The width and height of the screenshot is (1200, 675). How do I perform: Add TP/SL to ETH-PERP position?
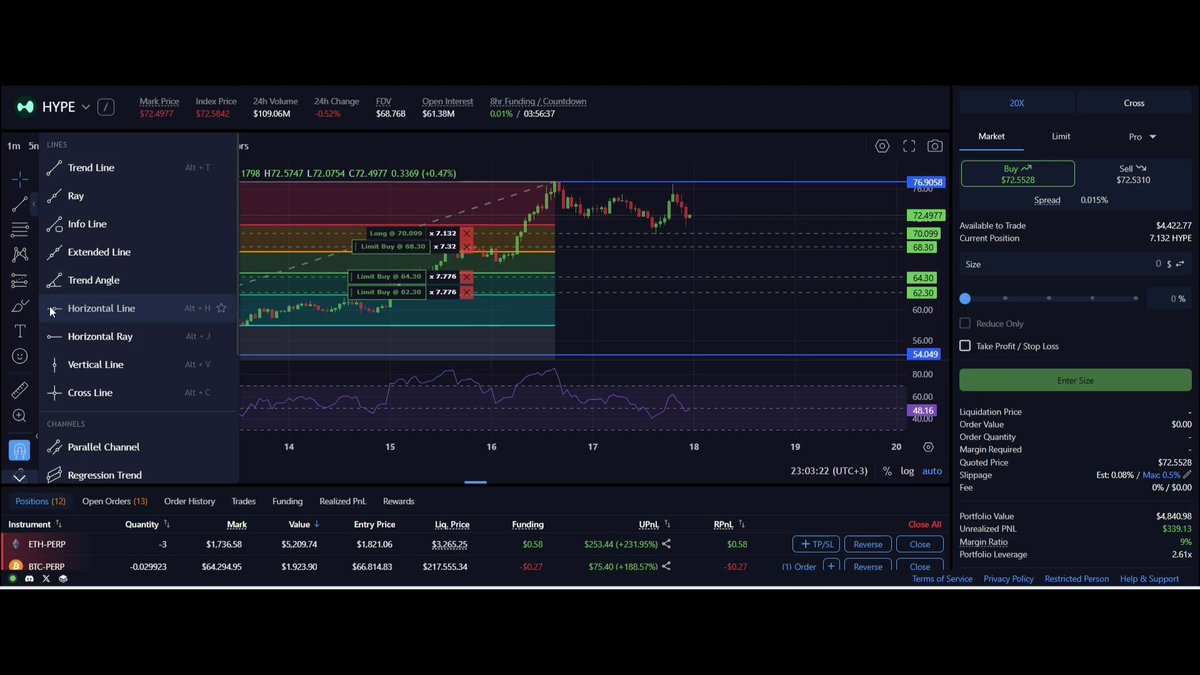pyautogui.click(x=816, y=544)
